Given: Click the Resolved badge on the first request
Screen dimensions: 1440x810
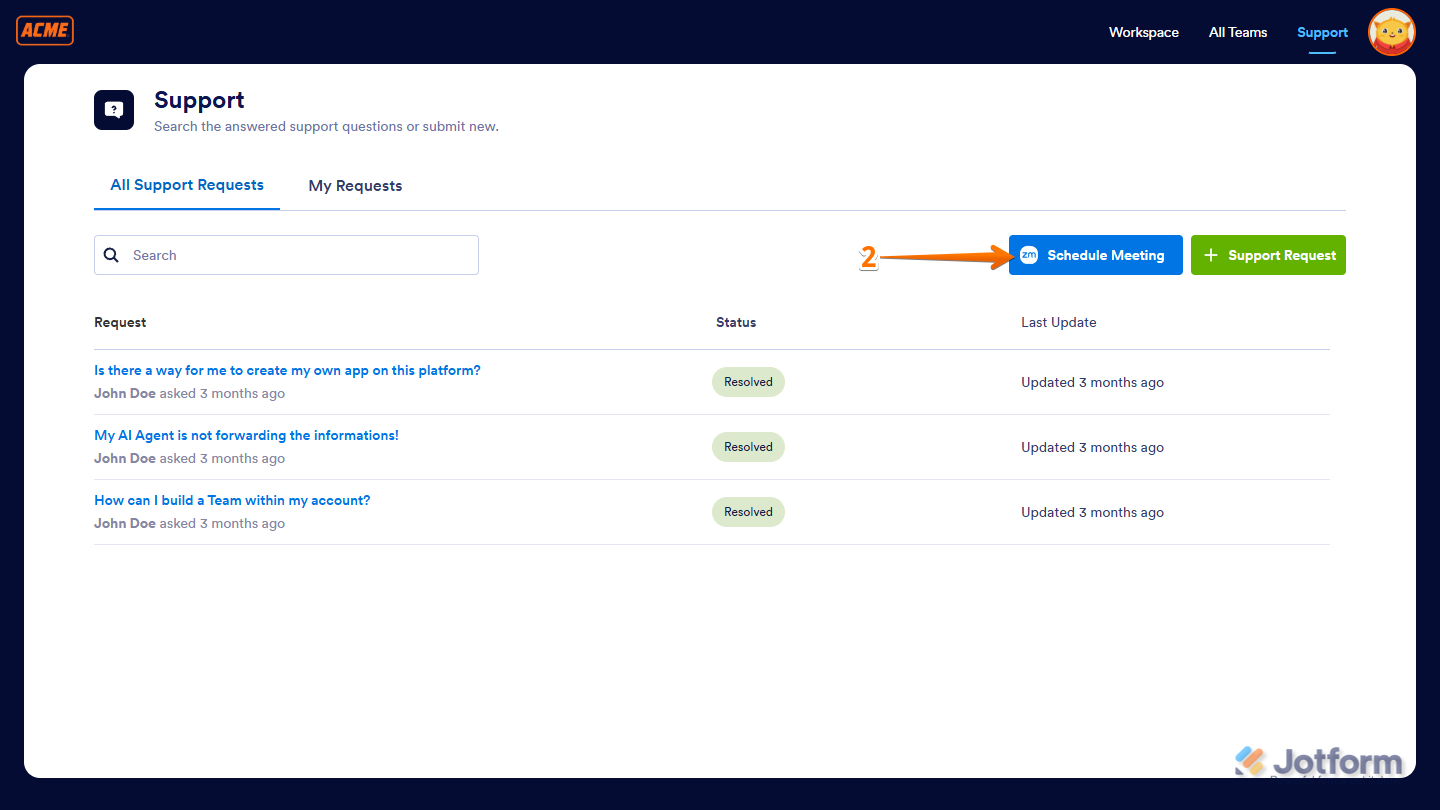Looking at the screenshot, I should coord(748,382).
